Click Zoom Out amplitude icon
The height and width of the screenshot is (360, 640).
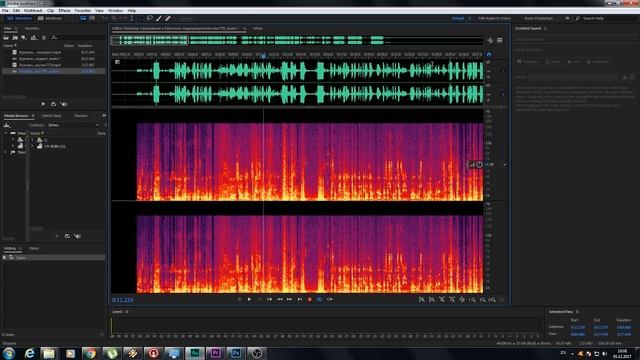click(x=431, y=300)
